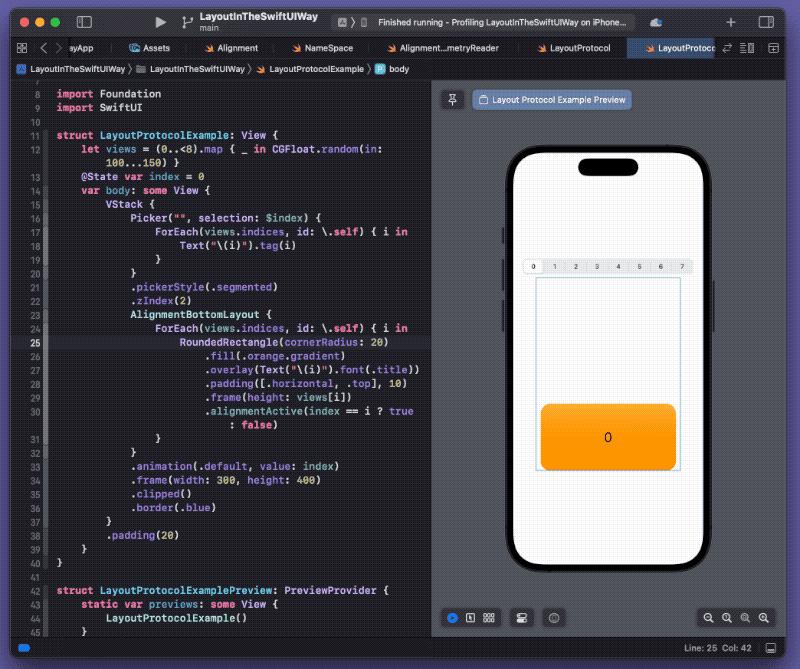Image resolution: width=800 pixels, height=669 pixels.
Task: Zoom in the preview canvas
Action: point(764,618)
